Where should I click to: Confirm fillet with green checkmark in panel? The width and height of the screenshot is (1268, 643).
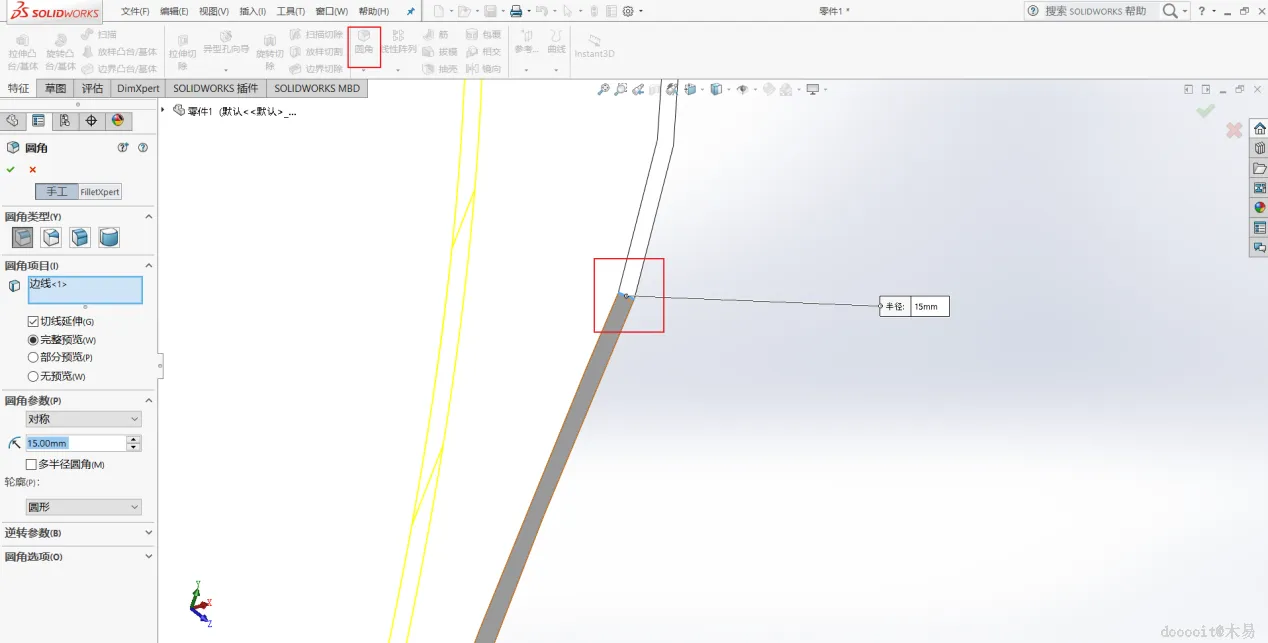click(11, 170)
